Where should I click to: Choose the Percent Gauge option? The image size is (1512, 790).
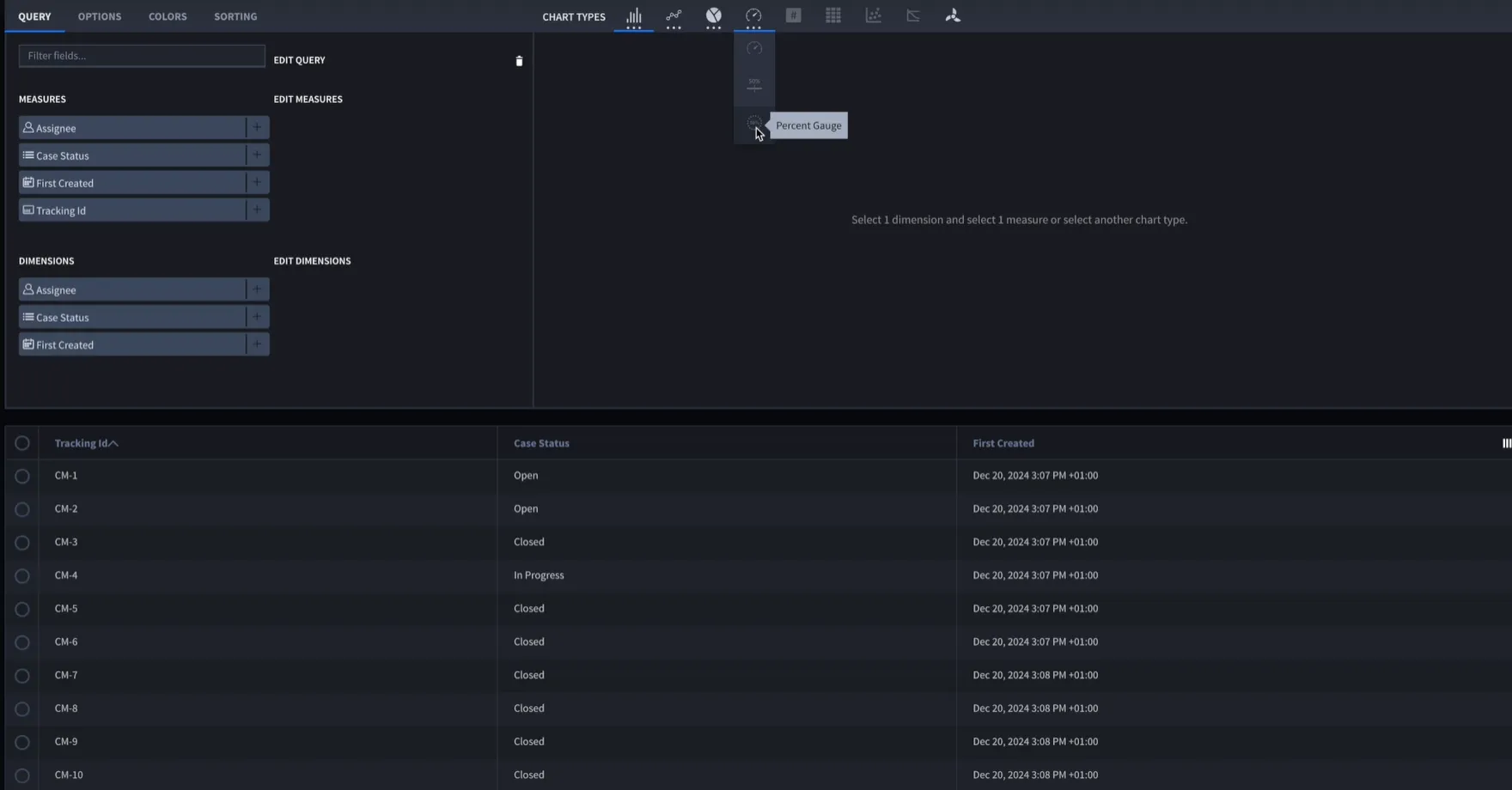pyautogui.click(x=754, y=125)
